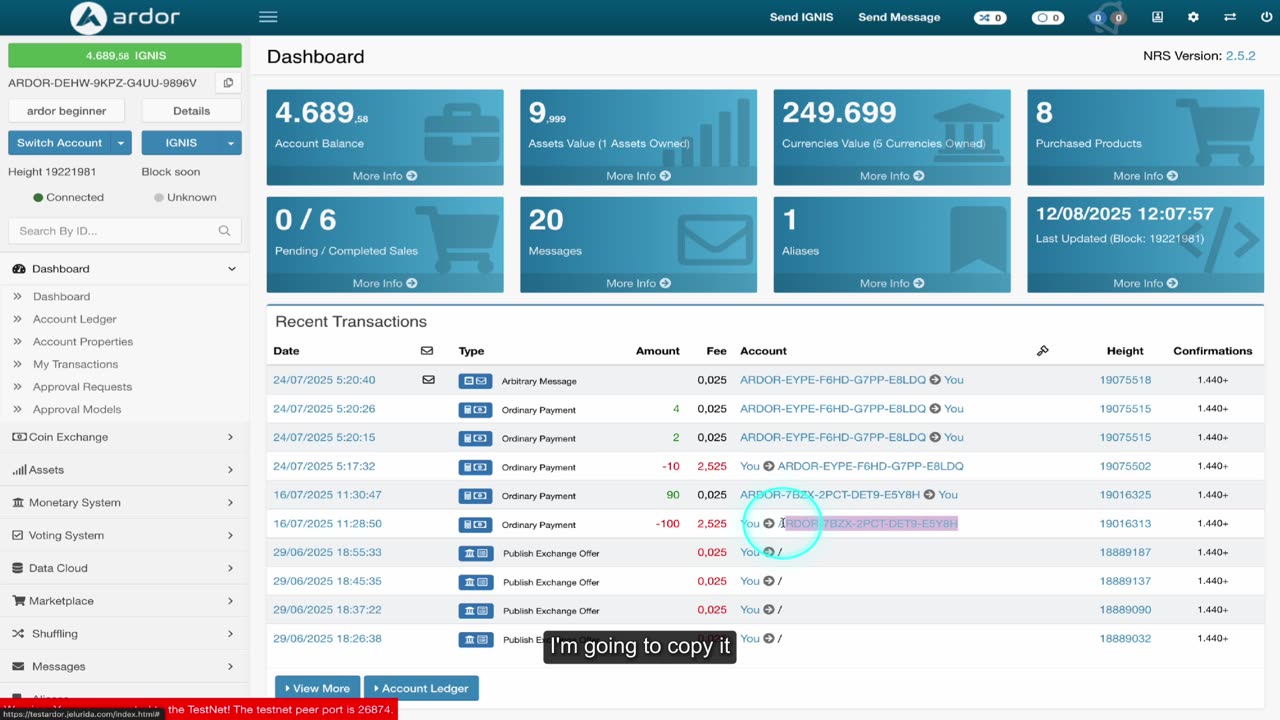Toggle the sidebar with the hamburger menu icon
1280x720 pixels.
click(x=268, y=17)
